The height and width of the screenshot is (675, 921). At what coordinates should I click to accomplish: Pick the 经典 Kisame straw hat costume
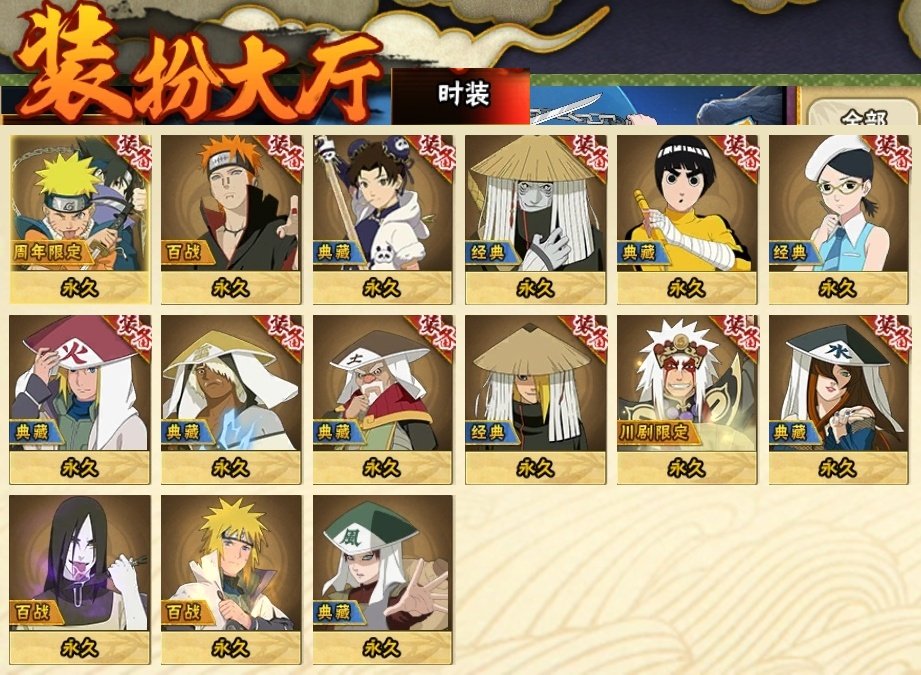(536, 220)
